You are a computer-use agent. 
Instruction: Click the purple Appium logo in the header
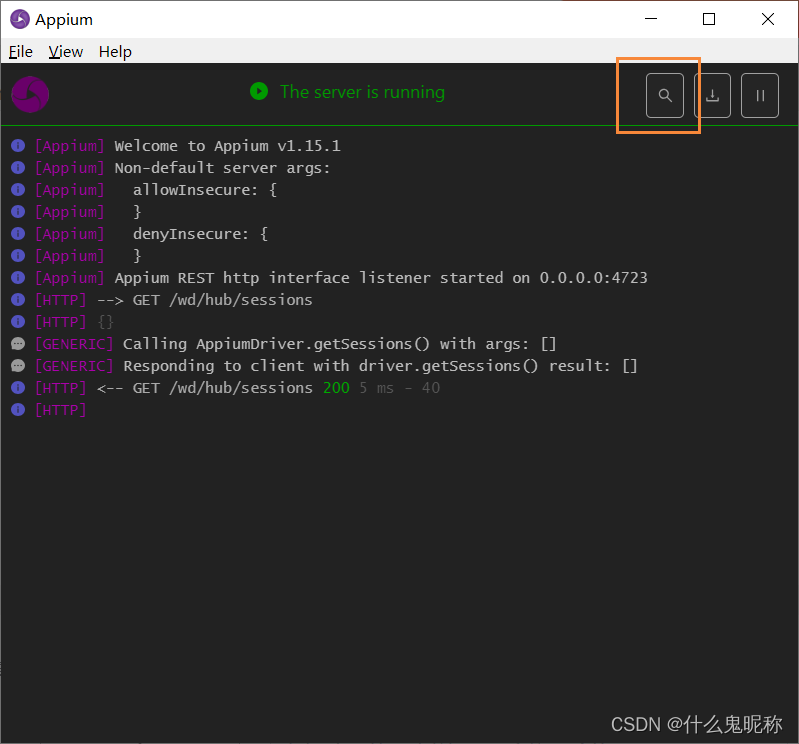[x=30, y=94]
